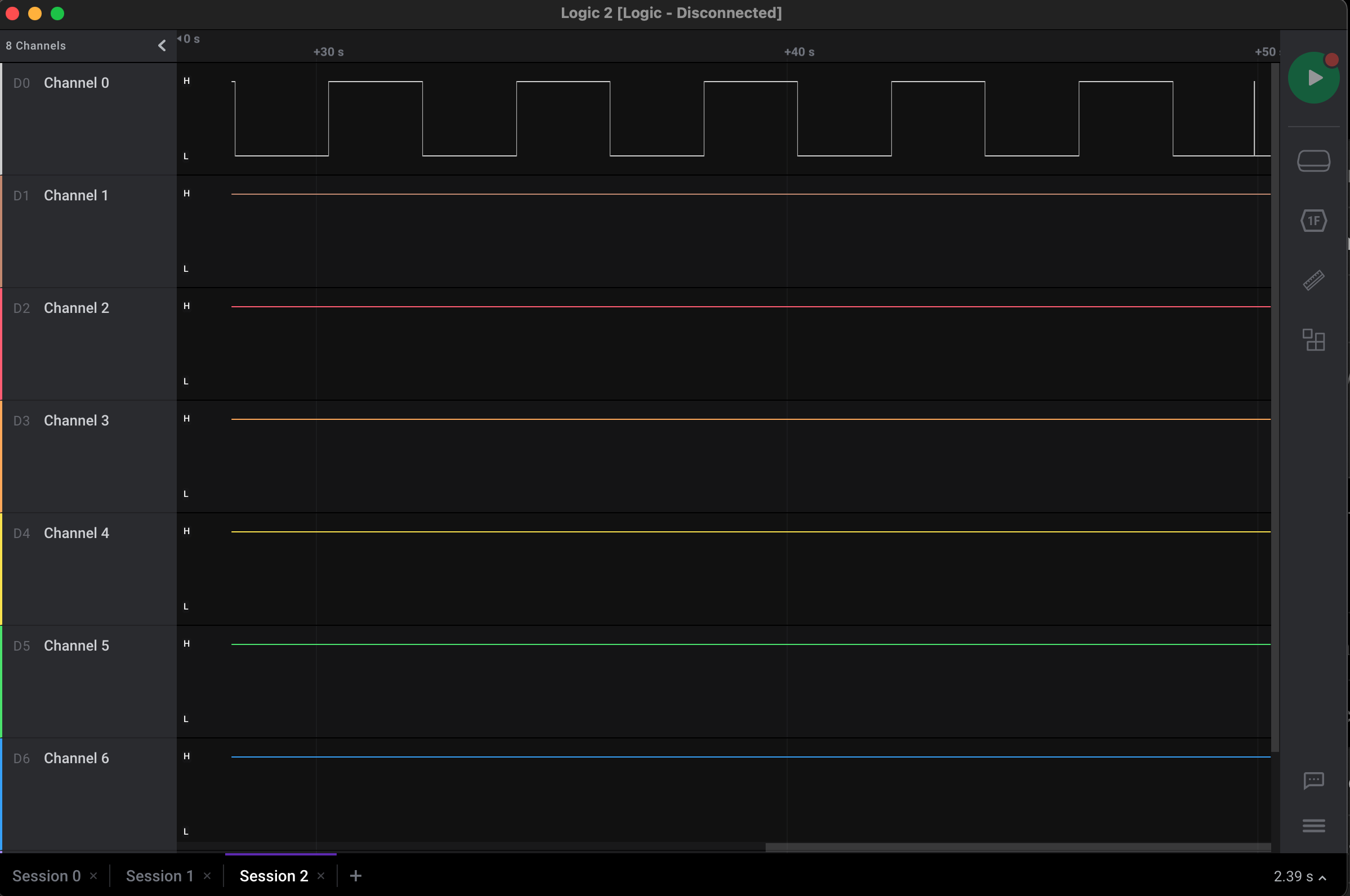Image resolution: width=1350 pixels, height=896 pixels.
Task: Close the Session 2 tab
Action: pyautogui.click(x=321, y=876)
